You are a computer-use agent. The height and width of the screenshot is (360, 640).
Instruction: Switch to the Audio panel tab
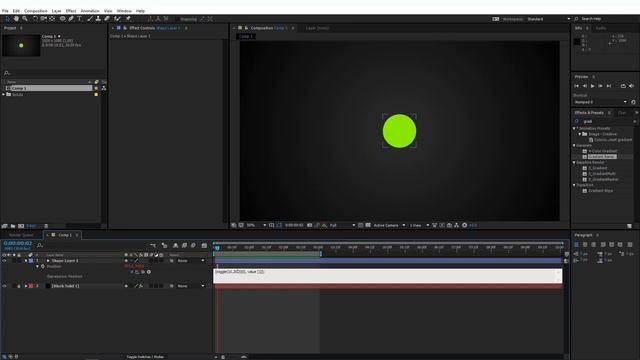tap(600, 28)
